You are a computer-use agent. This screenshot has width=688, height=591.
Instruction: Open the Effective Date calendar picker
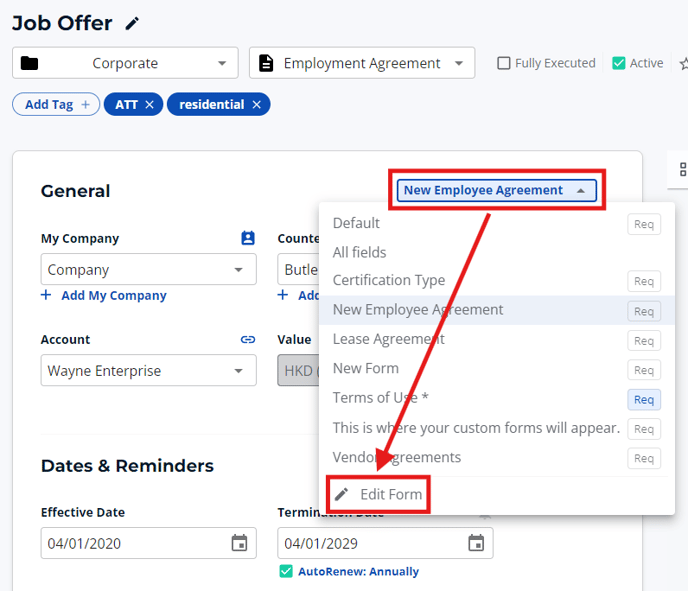pyautogui.click(x=239, y=543)
